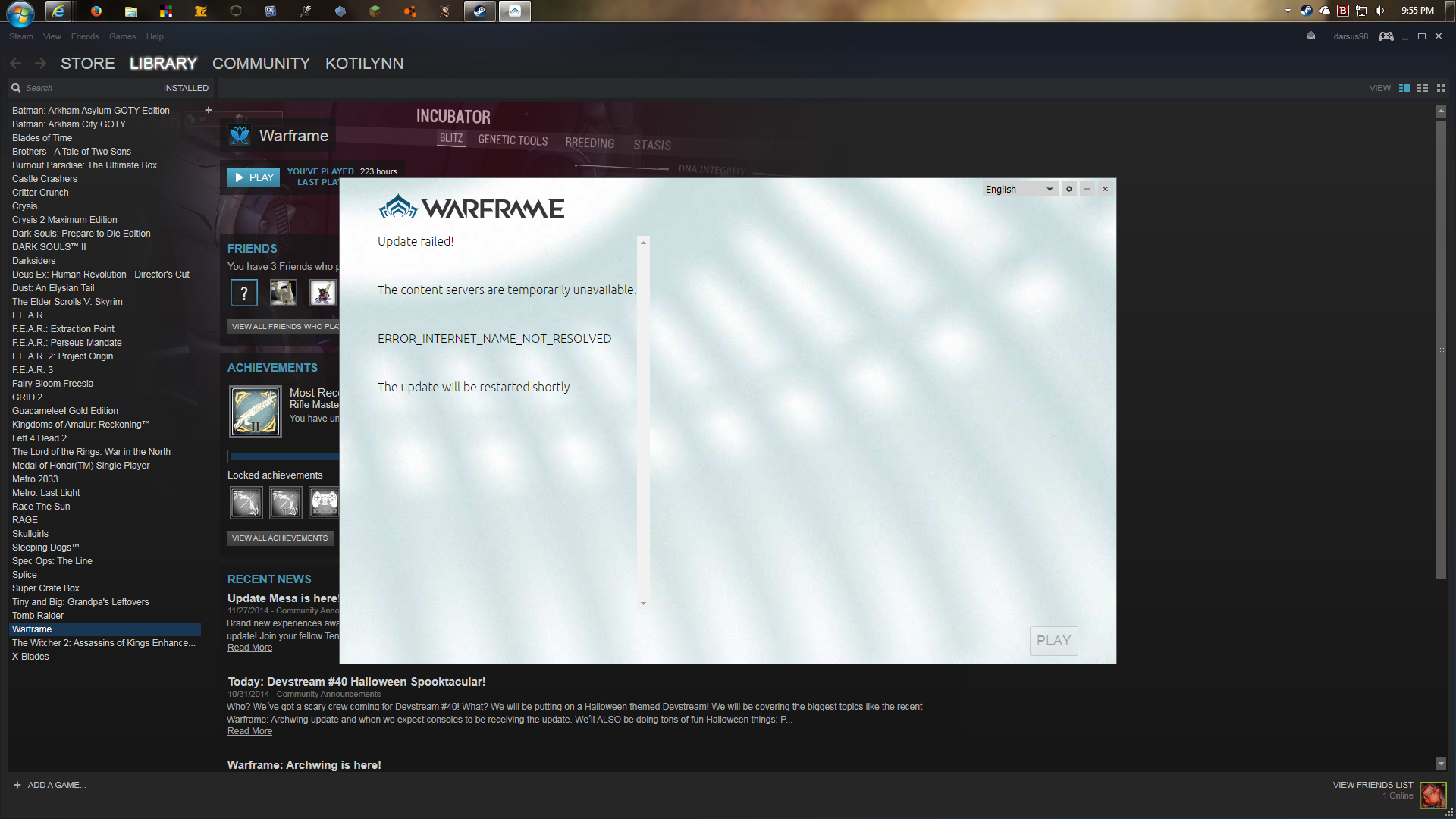Image resolution: width=1456 pixels, height=819 pixels.
Task: Click the achievements progress bar
Action: 284,457
